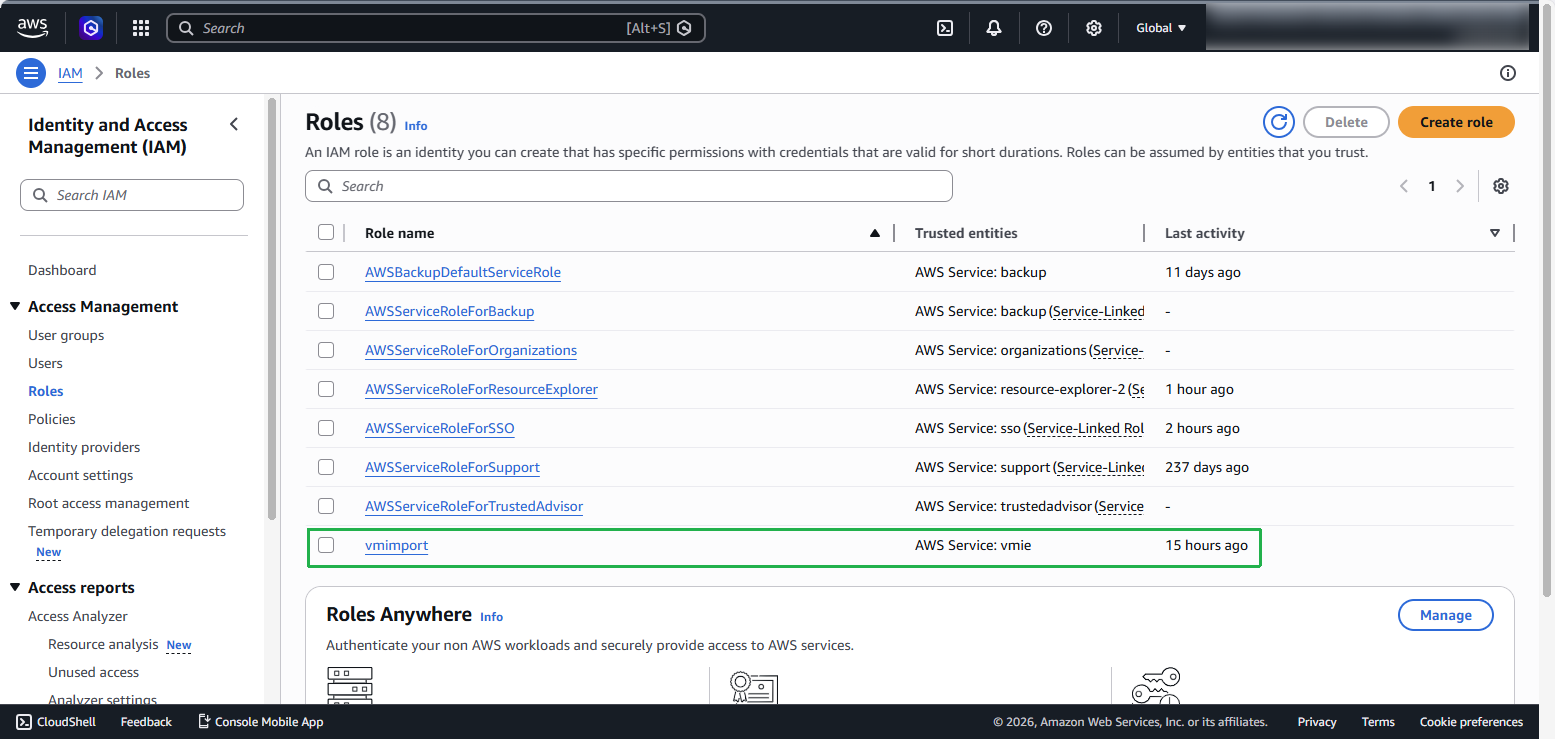Click the IAM breadcrumb link

70,73
